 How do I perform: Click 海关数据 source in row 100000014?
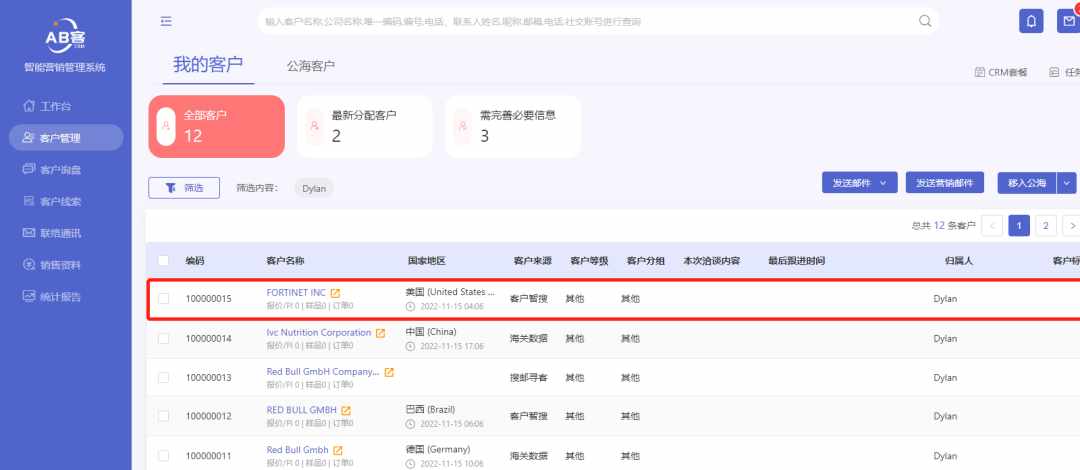tap(529, 338)
